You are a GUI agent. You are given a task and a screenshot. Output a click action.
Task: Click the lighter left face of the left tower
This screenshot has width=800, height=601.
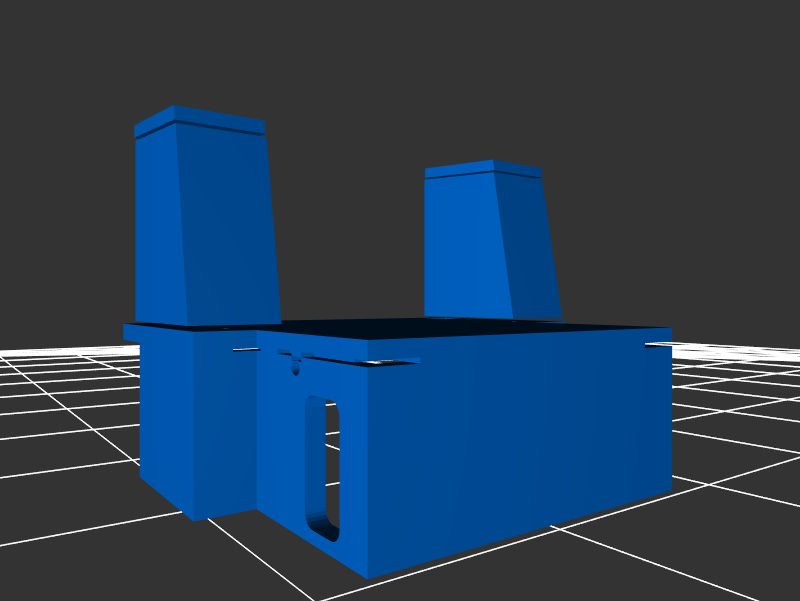(158, 230)
